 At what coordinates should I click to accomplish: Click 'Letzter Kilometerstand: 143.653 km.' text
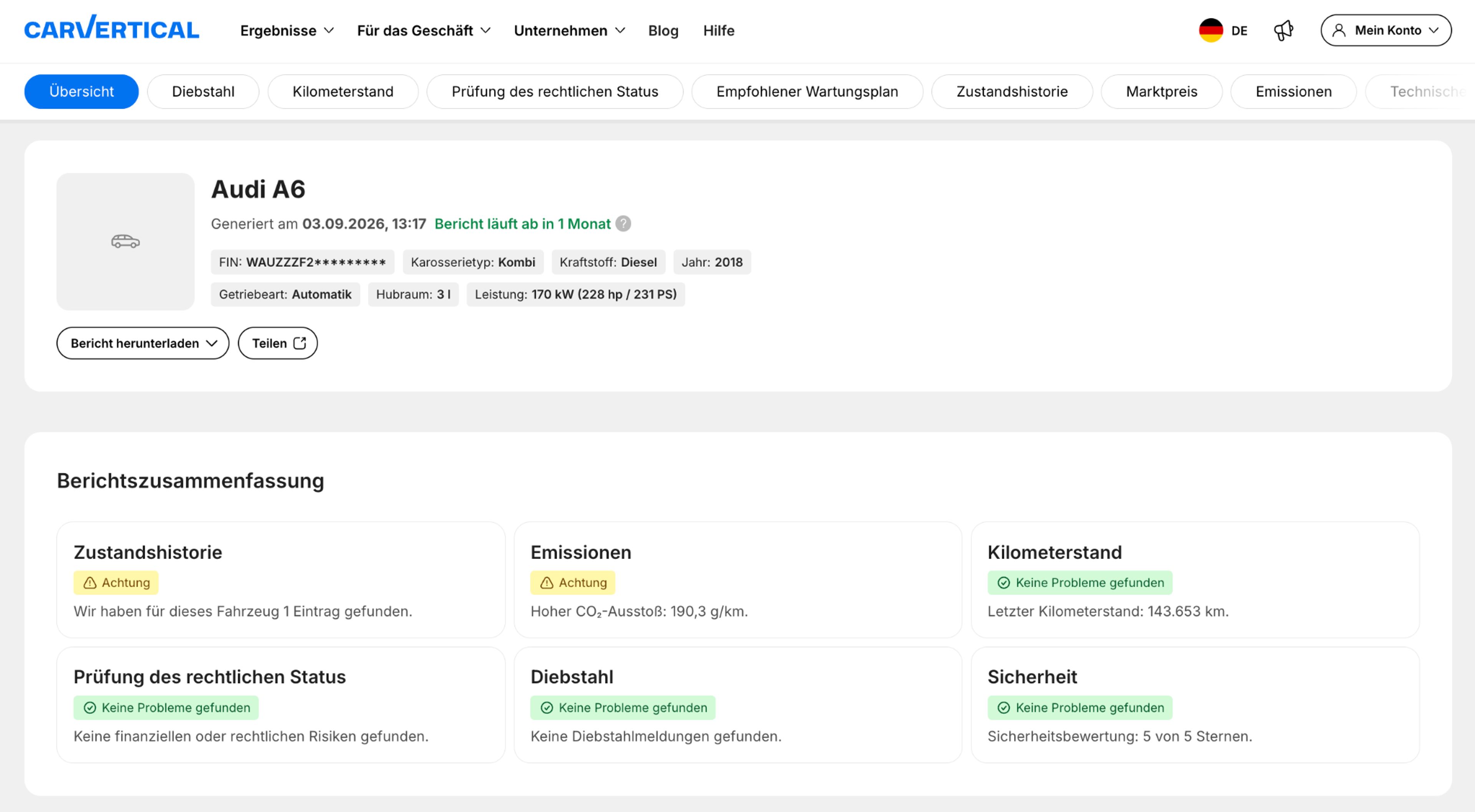pos(1108,611)
